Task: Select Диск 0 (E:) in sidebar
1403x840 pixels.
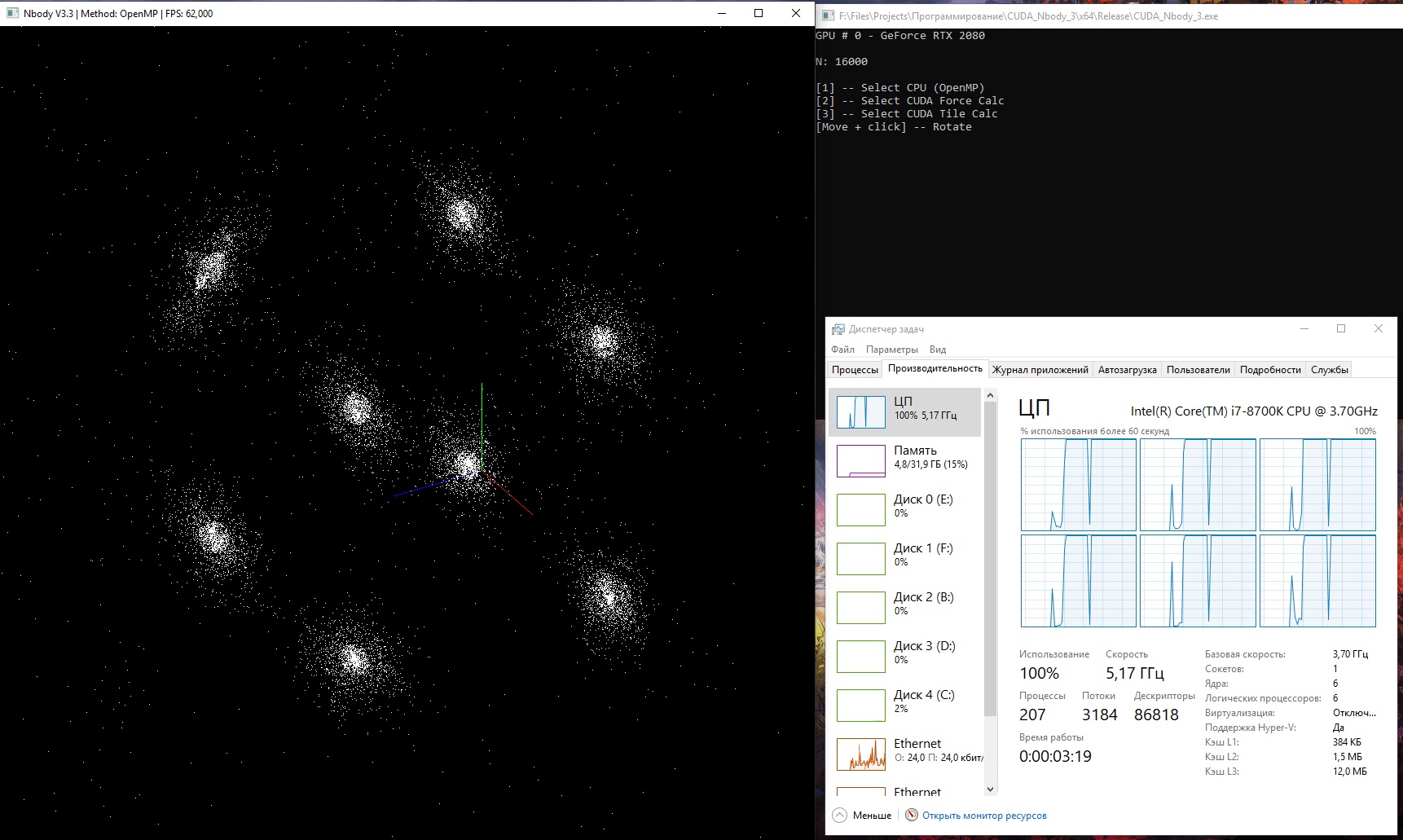Action: 904,509
